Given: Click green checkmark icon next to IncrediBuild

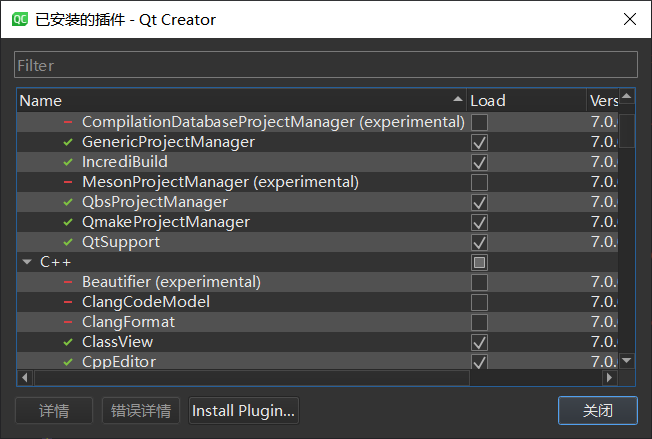Looking at the screenshot, I should (68, 162).
